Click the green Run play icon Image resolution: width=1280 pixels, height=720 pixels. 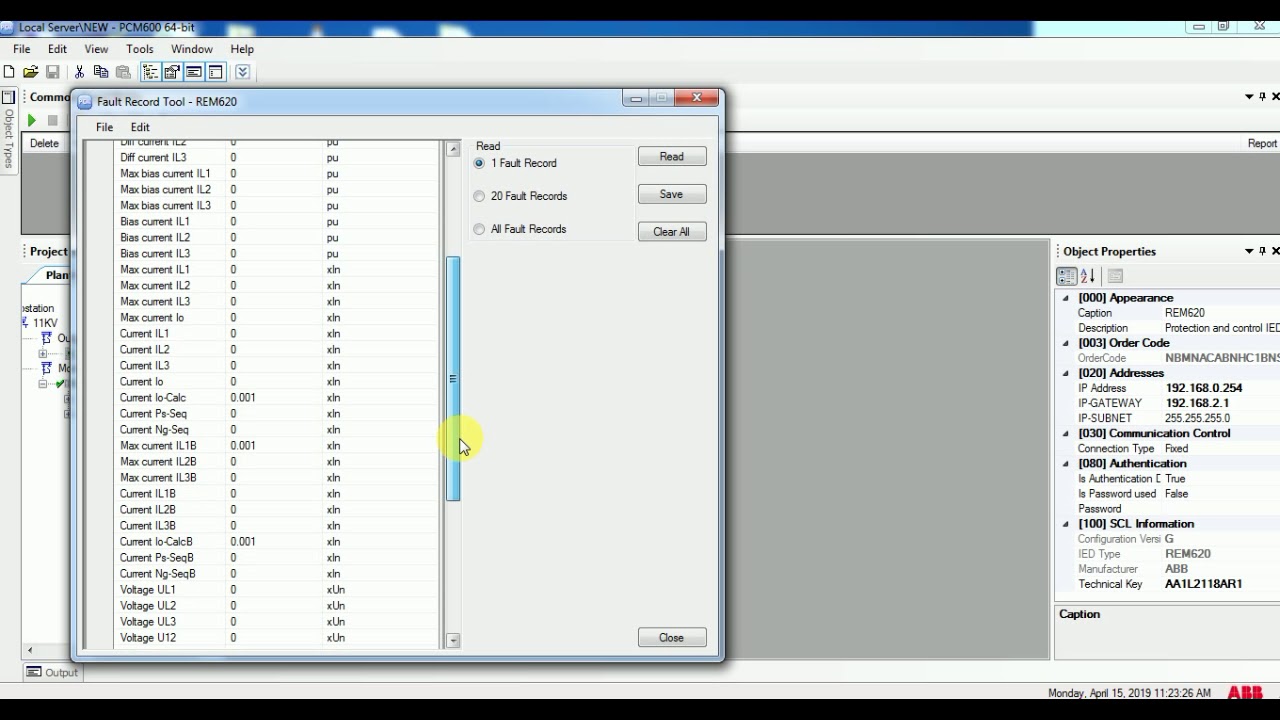coord(32,120)
